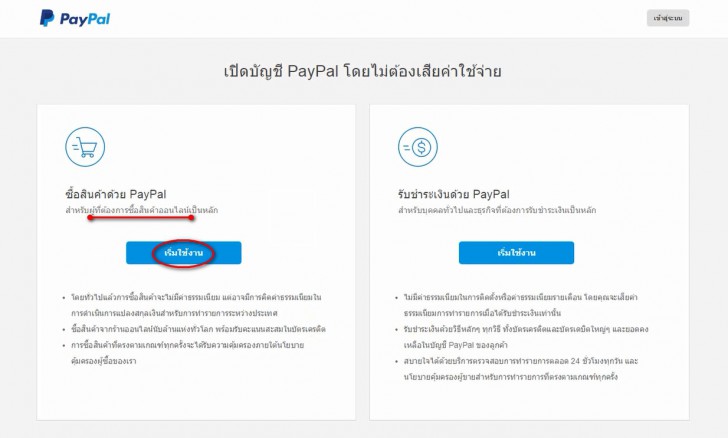
Task: Click third bullet about buyer protection policy
Action: click(188, 353)
